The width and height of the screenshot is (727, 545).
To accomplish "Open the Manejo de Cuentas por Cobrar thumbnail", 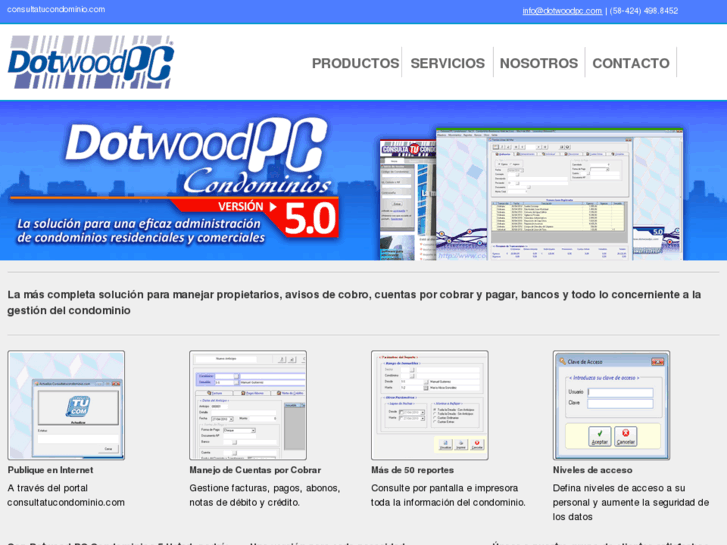I will (248, 405).
